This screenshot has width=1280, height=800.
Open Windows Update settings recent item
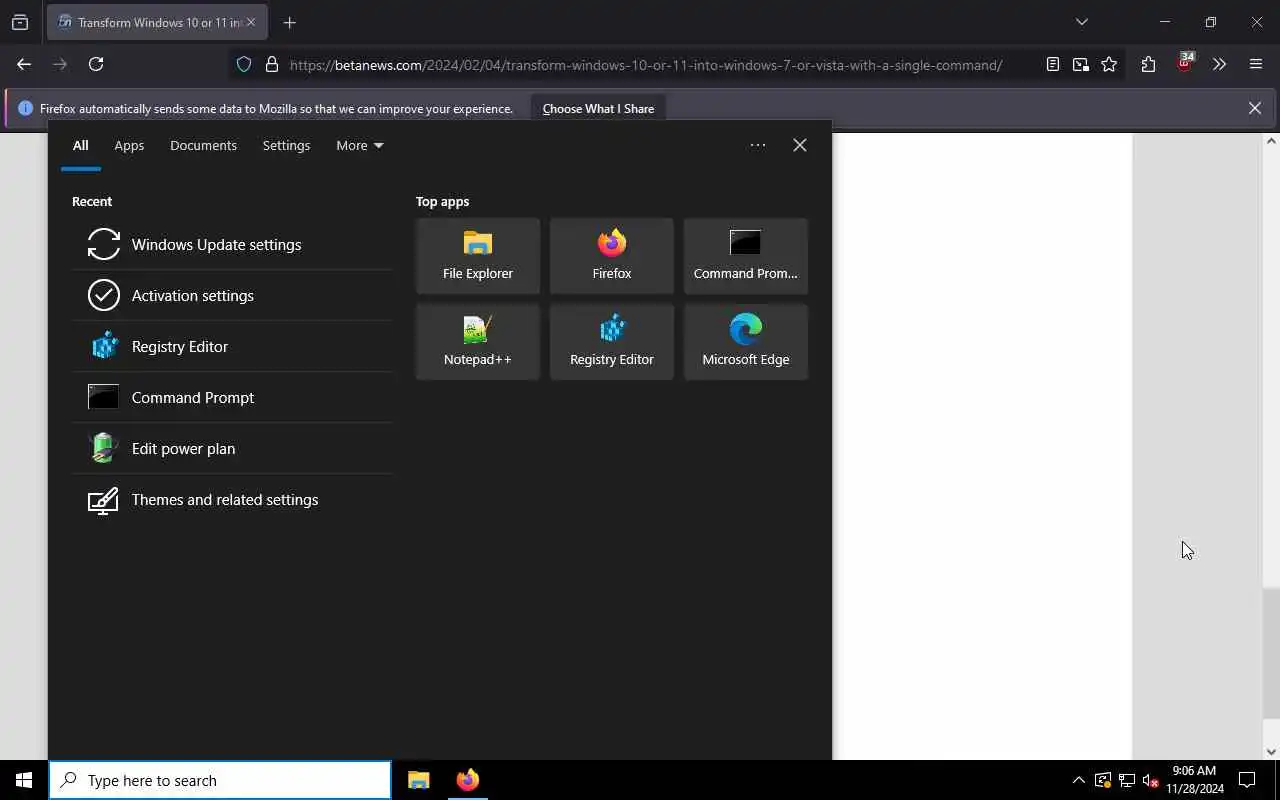coord(232,244)
